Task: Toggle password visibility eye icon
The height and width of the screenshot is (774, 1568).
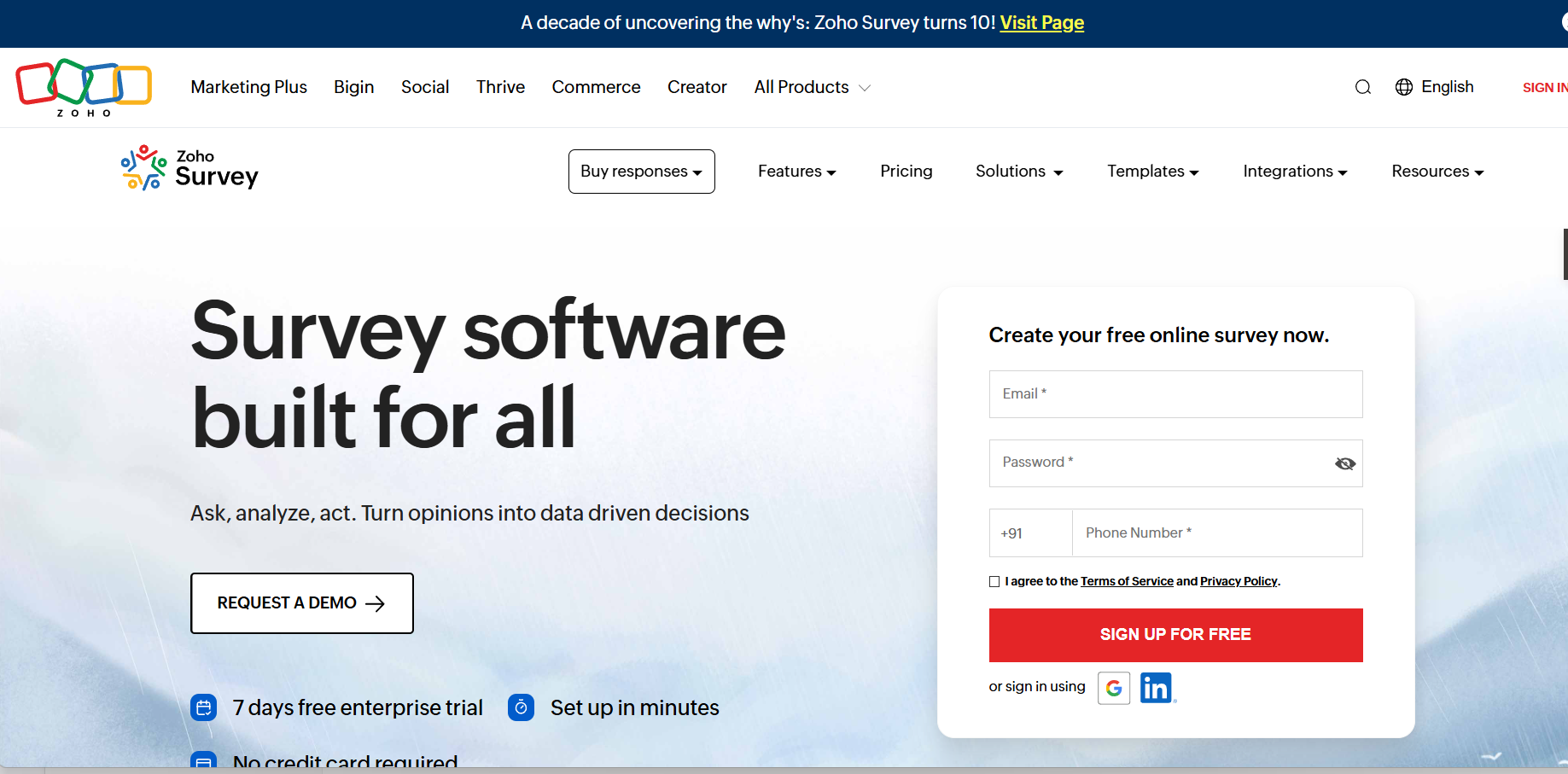Action: click(x=1345, y=463)
